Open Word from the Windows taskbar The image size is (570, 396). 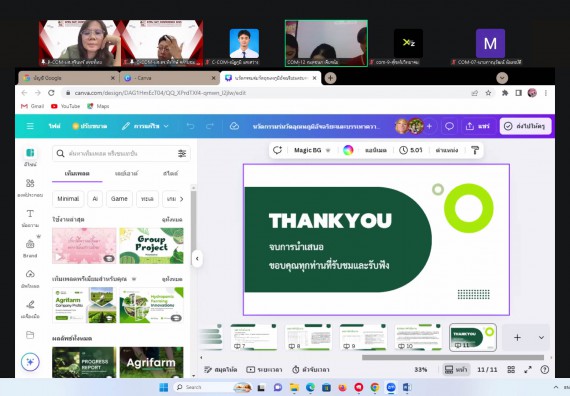406,387
